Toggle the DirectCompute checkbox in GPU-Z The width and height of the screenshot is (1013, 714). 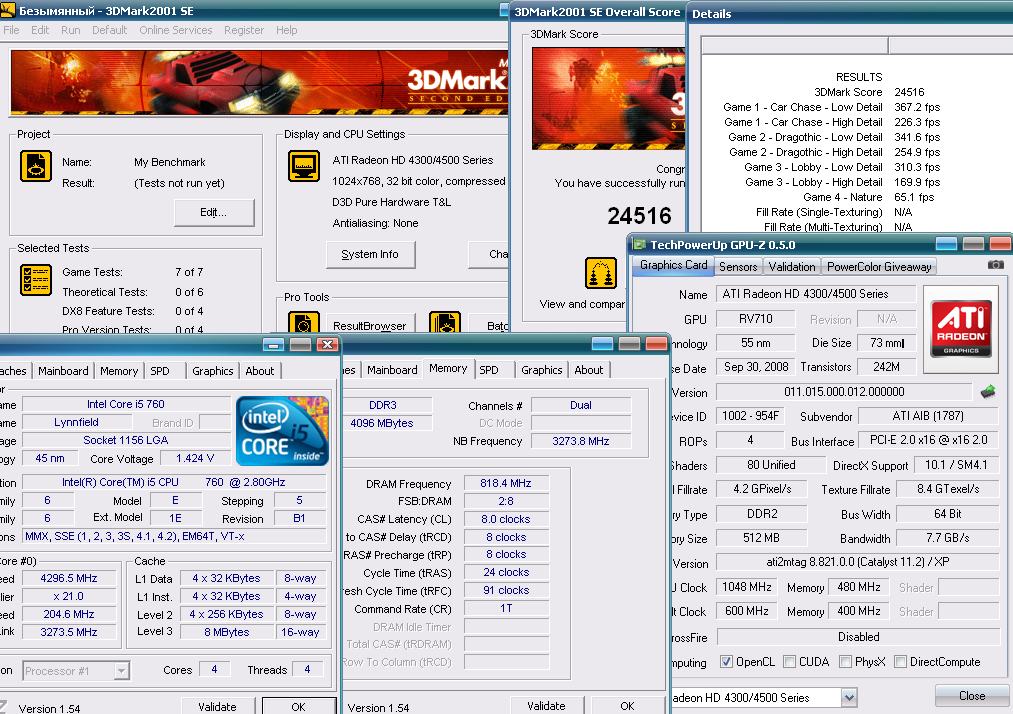tap(900, 662)
